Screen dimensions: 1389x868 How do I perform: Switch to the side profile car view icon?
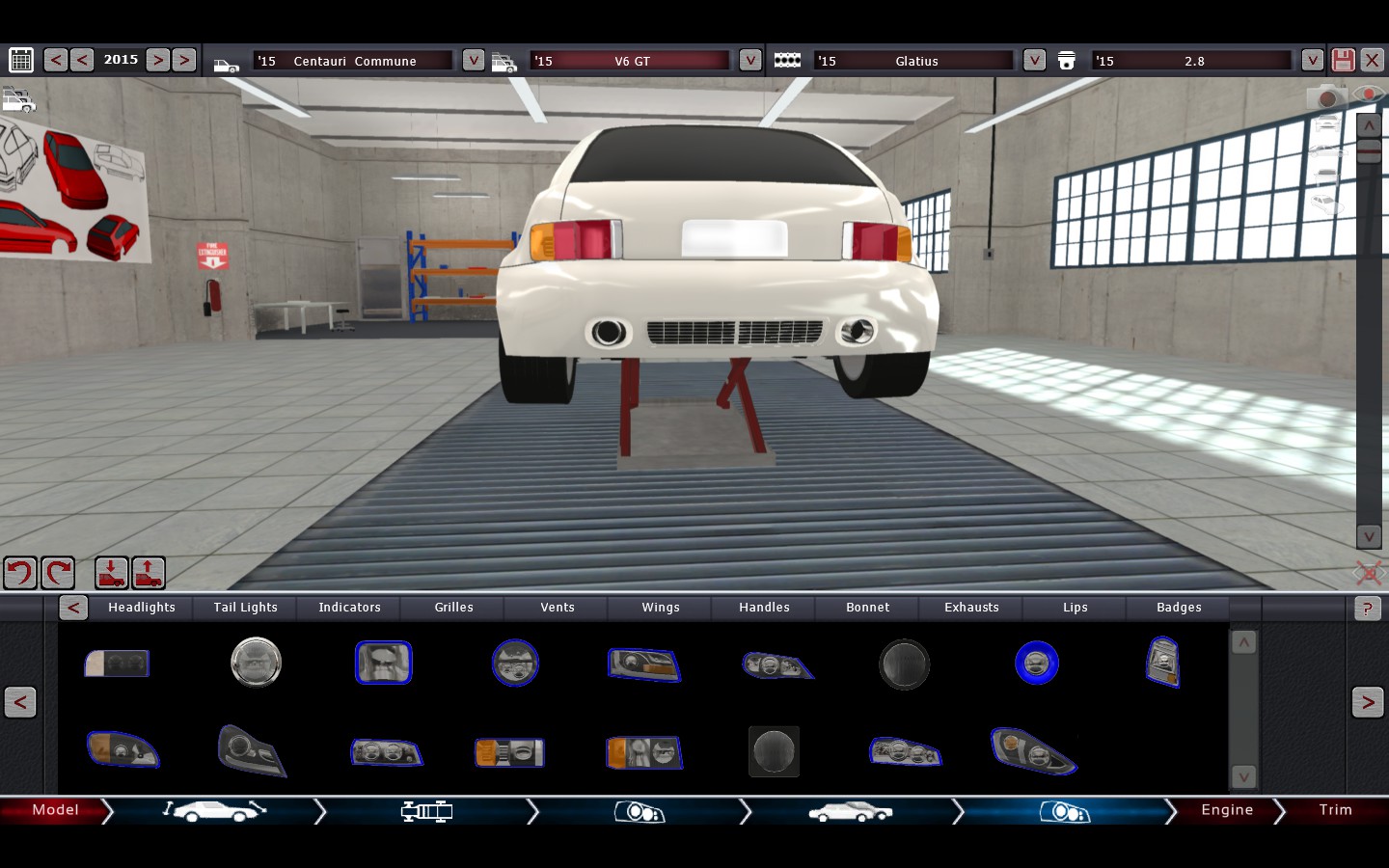[1328, 149]
